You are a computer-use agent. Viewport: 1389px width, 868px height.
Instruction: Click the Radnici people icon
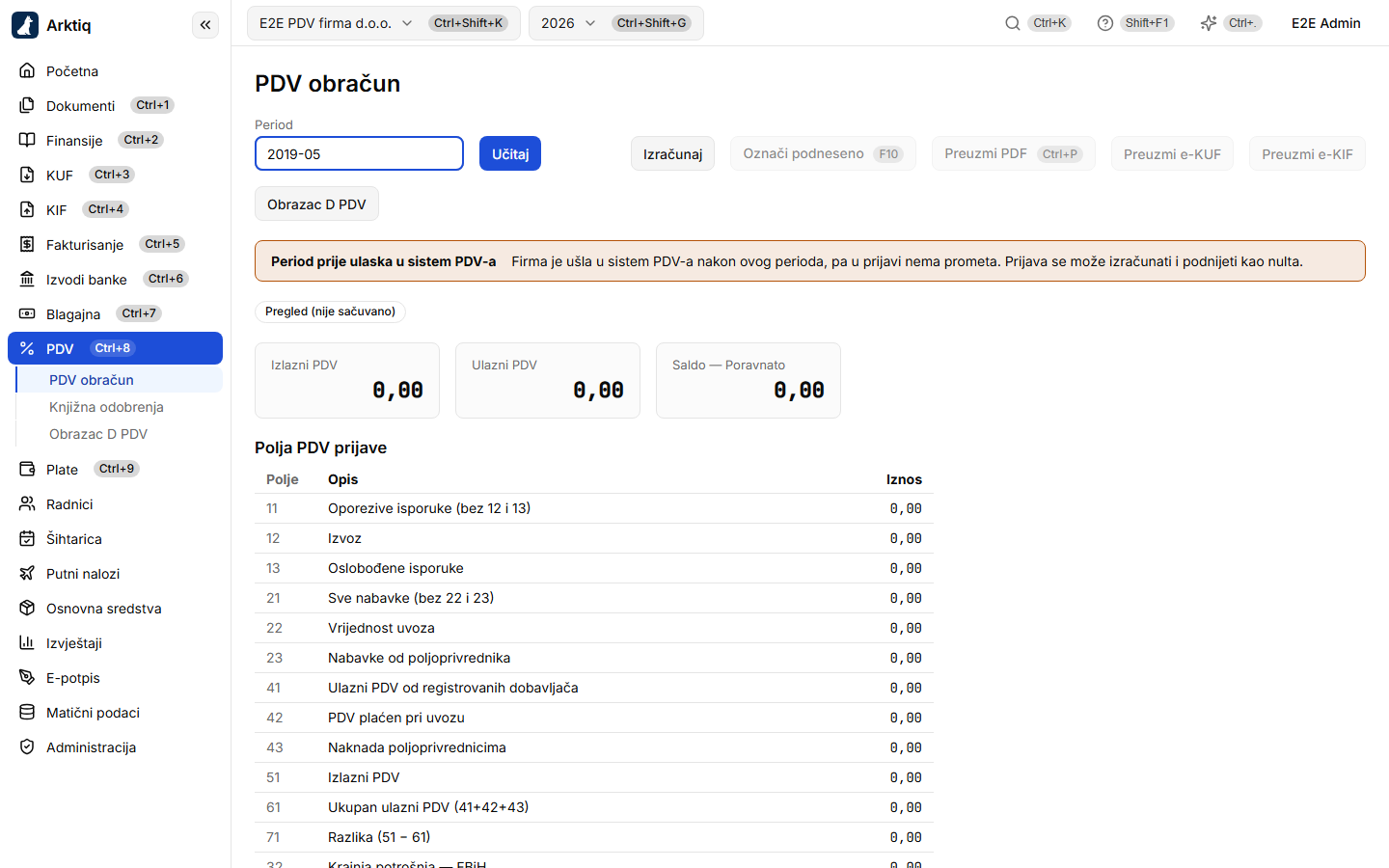(x=27, y=503)
